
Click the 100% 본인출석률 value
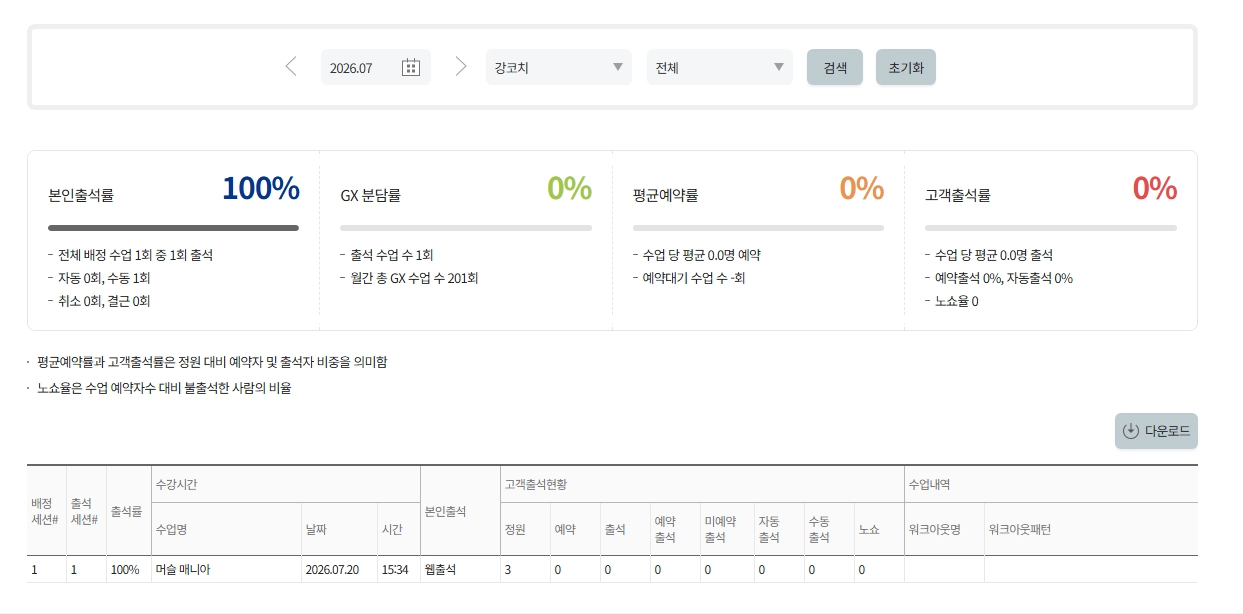pos(261,188)
